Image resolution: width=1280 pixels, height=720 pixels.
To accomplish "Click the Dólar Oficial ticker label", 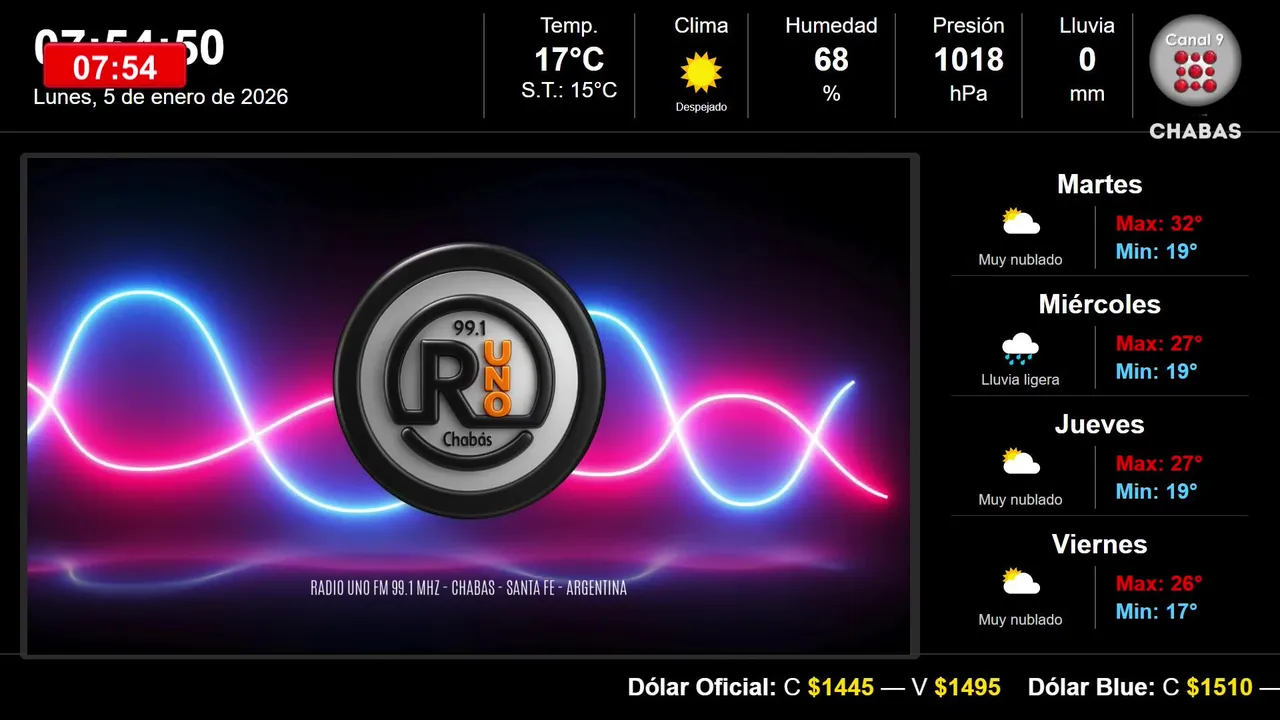I will (702, 687).
